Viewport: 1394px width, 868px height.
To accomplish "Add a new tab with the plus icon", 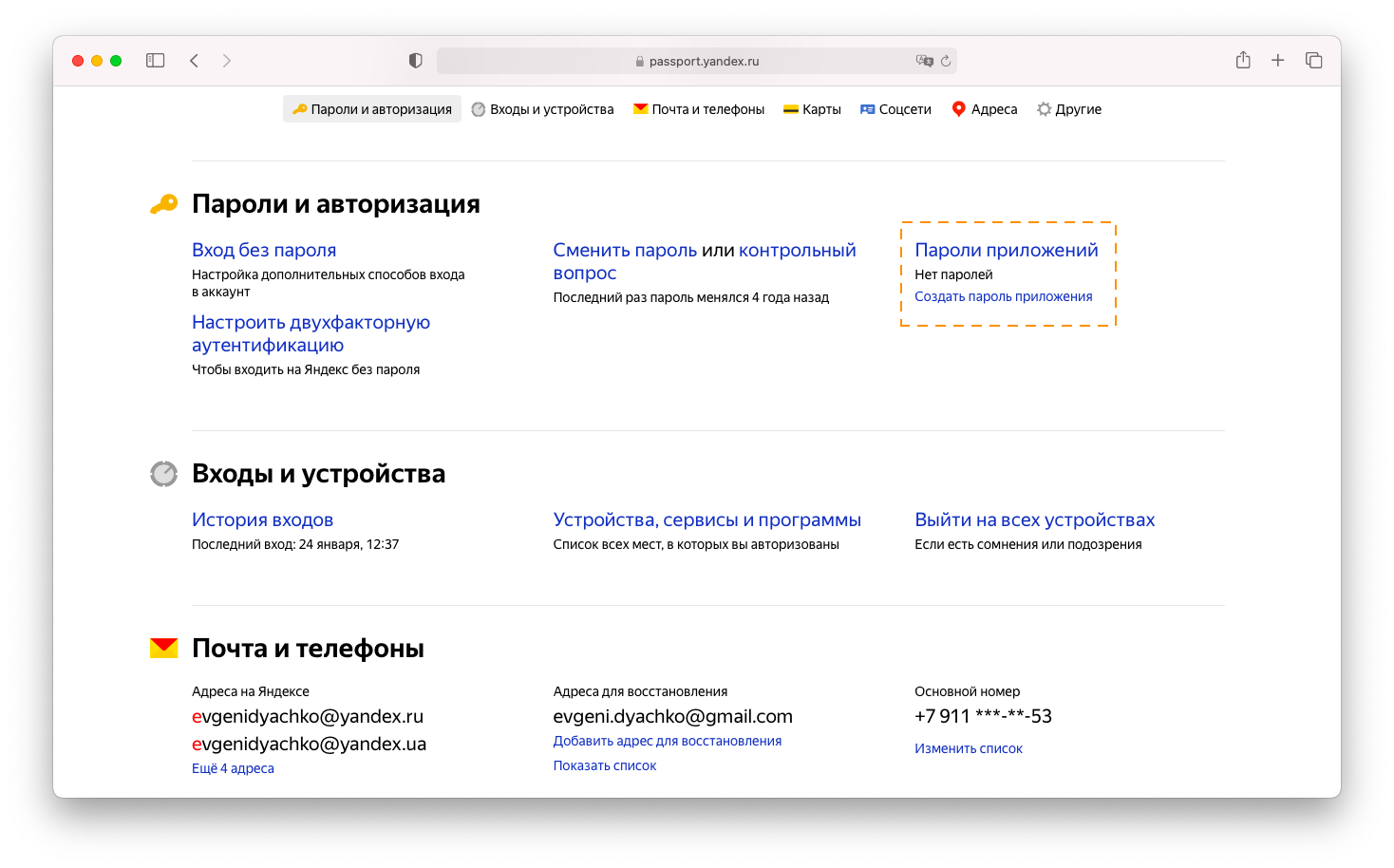I will click(x=1278, y=60).
